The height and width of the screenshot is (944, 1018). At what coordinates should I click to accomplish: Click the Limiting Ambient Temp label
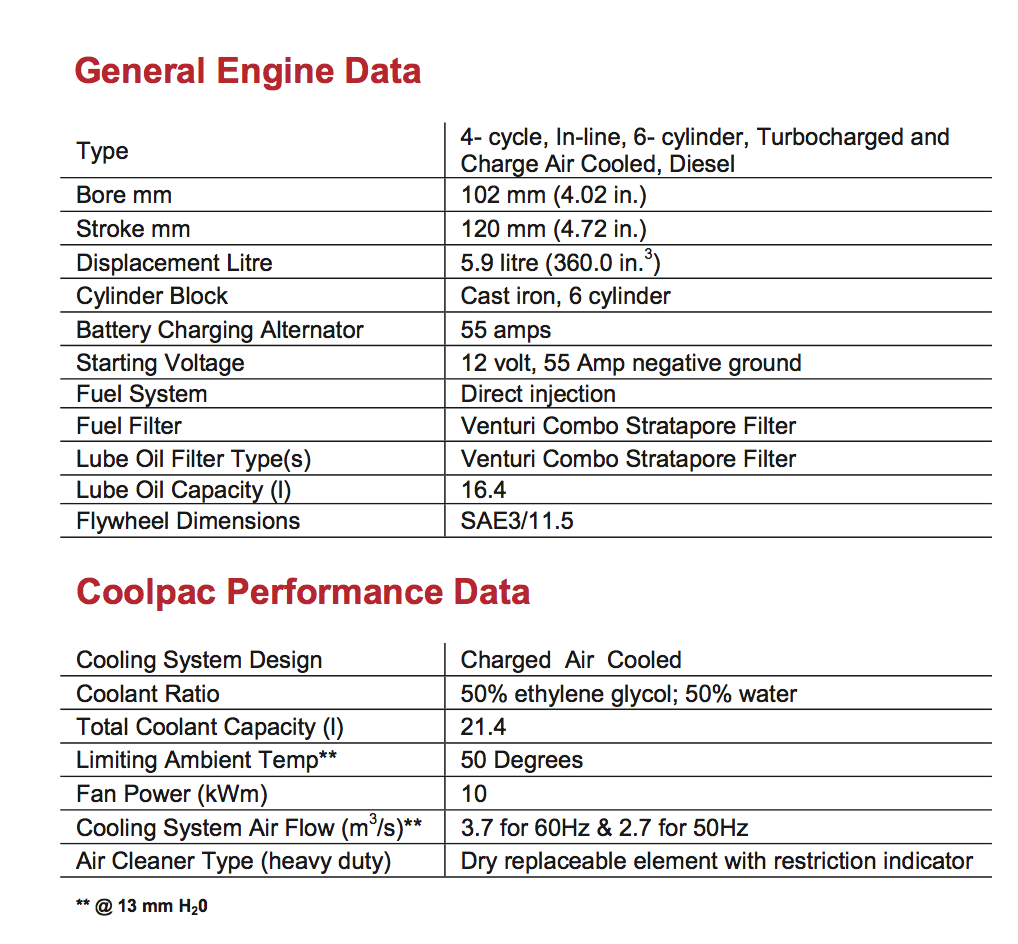pyautogui.click(x=206, y=760)
